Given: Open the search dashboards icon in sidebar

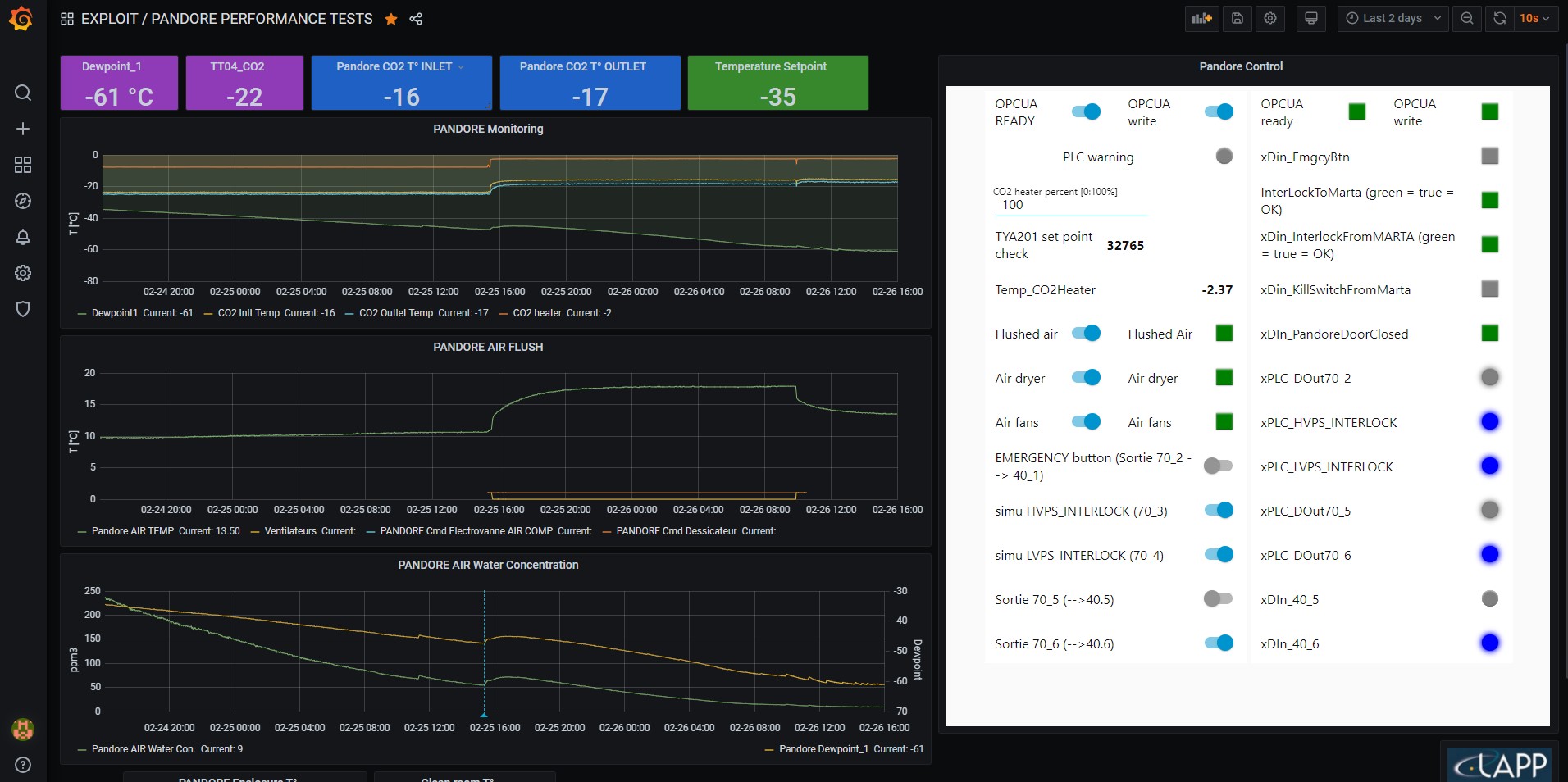Looking at the screenshot, I should click(23, 93).
